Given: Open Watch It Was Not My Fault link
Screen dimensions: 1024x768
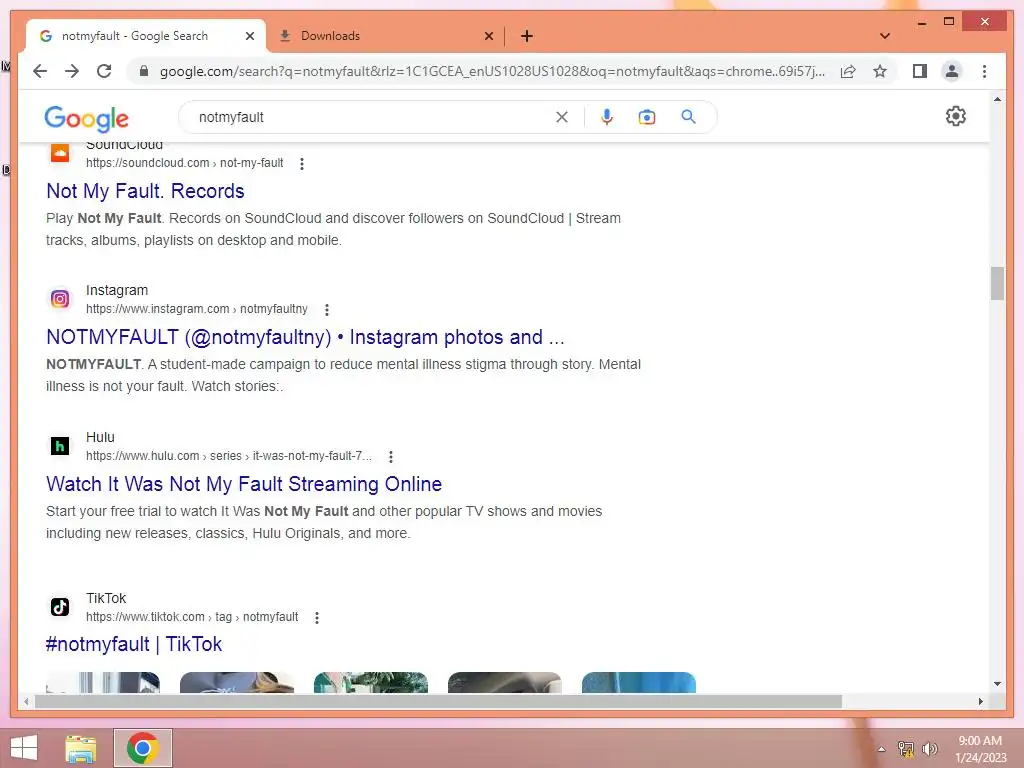Looking at the screenshot, I should pyautogui.click(x=244, y=484).
